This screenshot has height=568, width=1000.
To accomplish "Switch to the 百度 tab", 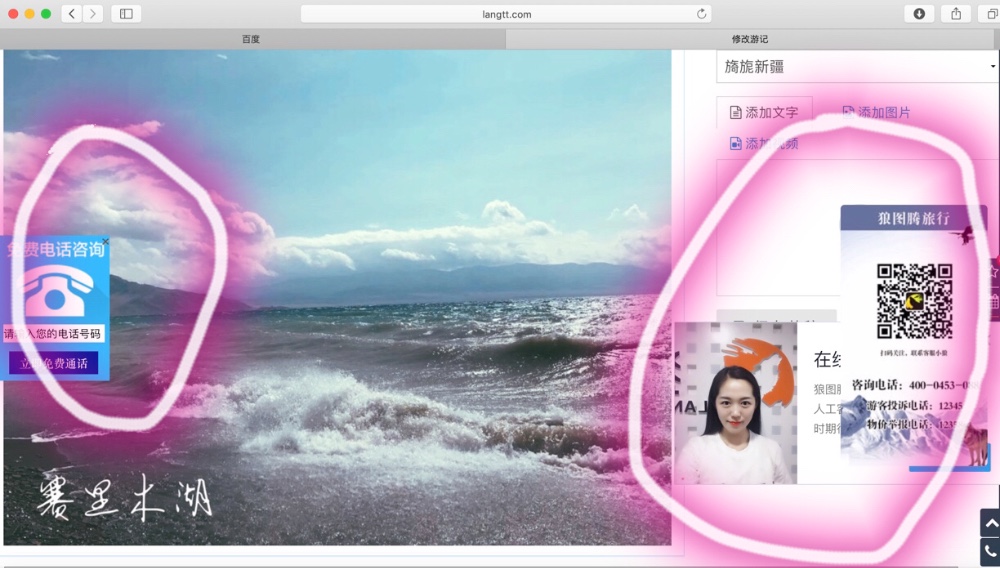I will point(251,39).
